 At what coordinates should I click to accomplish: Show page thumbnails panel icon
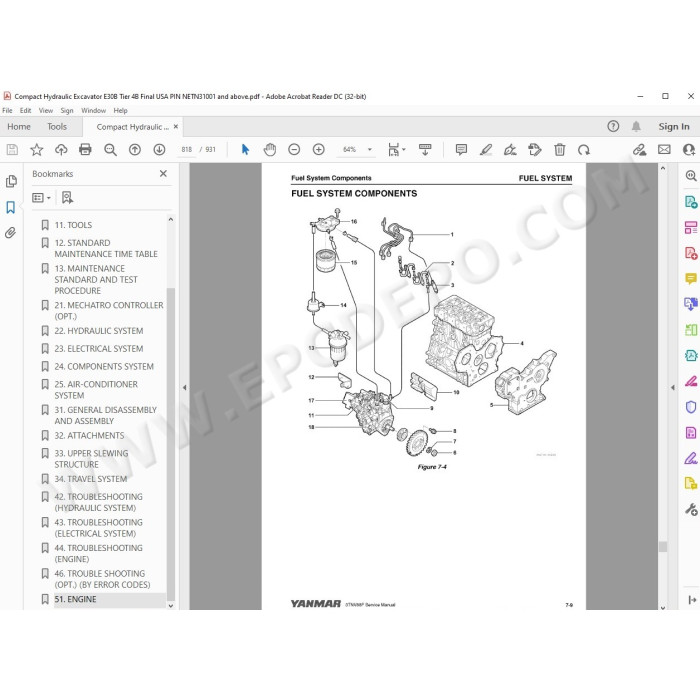[x=11, y=181]
